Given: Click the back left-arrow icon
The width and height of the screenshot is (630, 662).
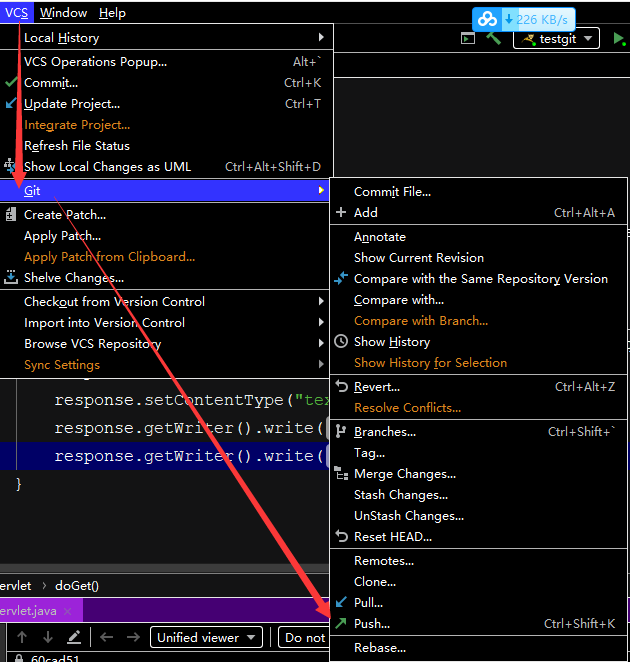Looking at the screenshot, I should 106,637.
